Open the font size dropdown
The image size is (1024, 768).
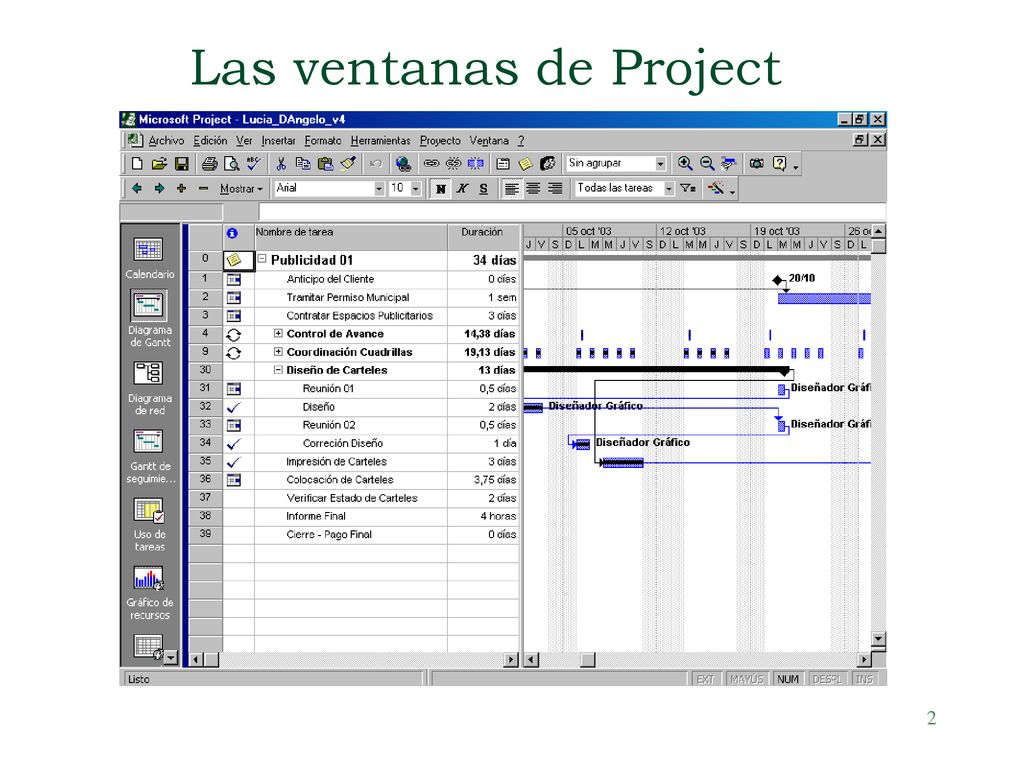click(415, 189)
